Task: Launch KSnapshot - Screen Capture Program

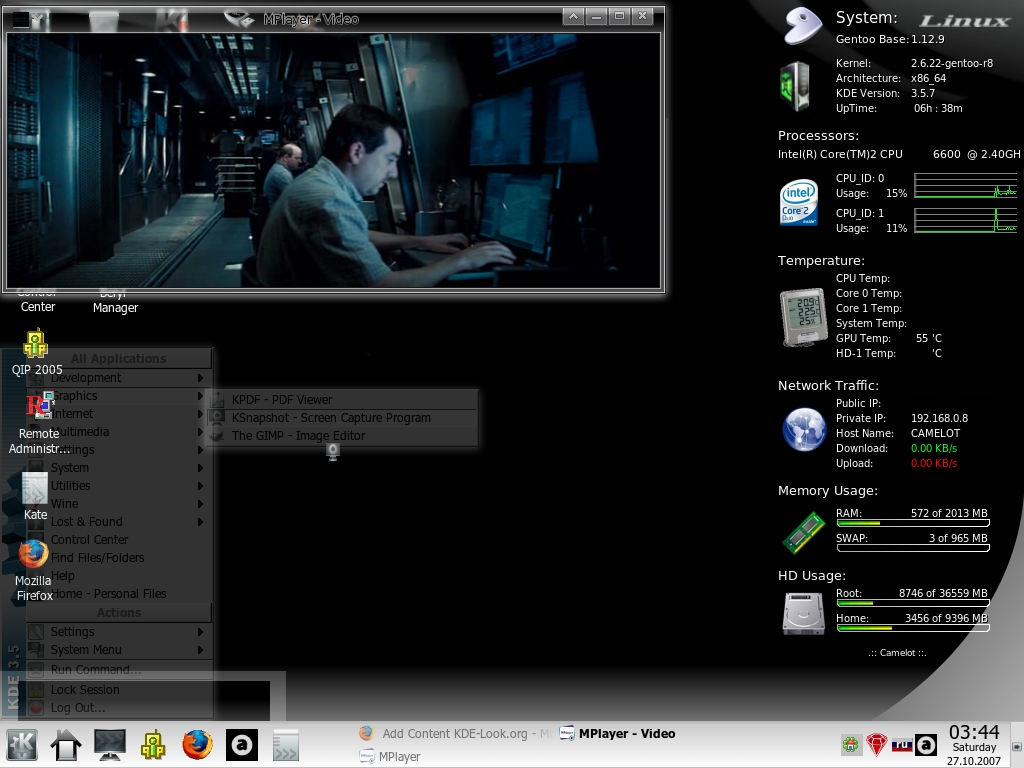Action: click(342, 418)
